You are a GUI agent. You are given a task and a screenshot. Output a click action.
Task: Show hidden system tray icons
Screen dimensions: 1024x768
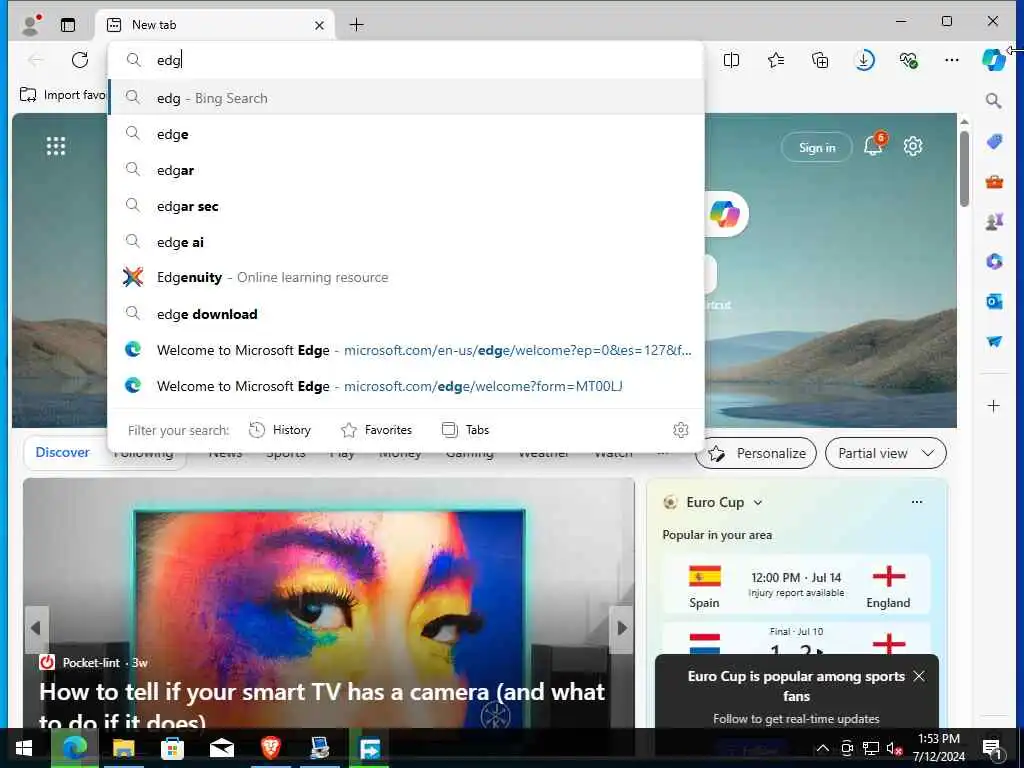pos(823,748)
